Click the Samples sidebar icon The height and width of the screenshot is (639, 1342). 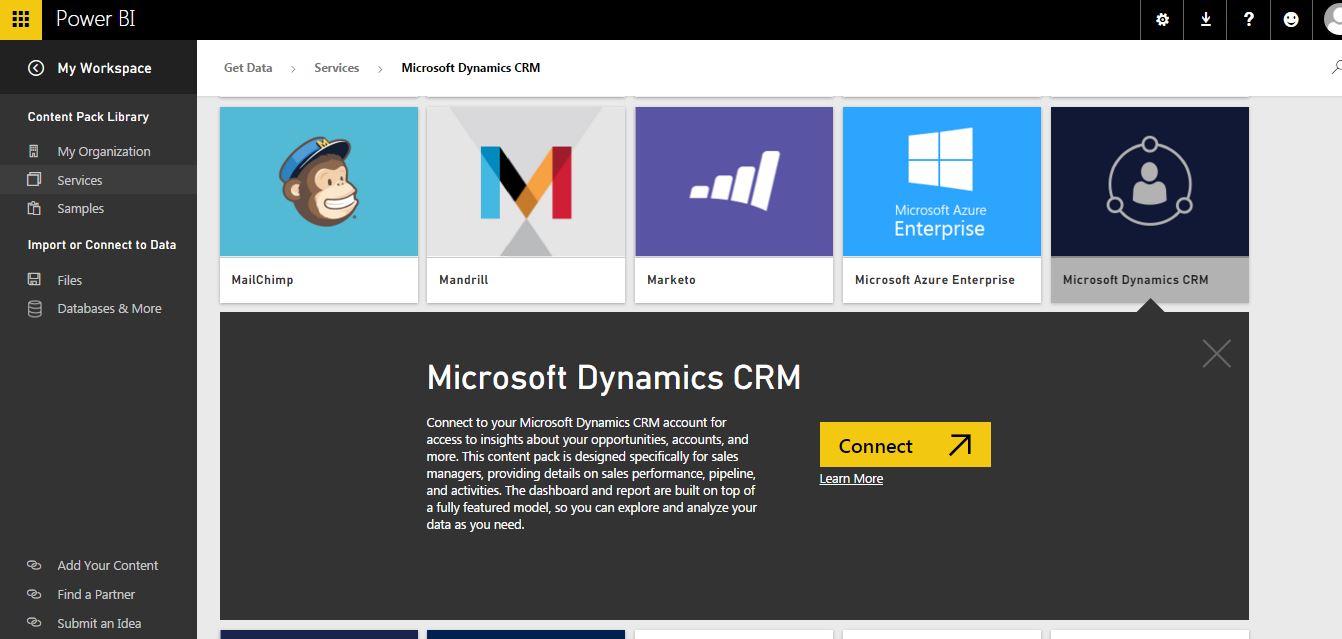coord(34,208)
